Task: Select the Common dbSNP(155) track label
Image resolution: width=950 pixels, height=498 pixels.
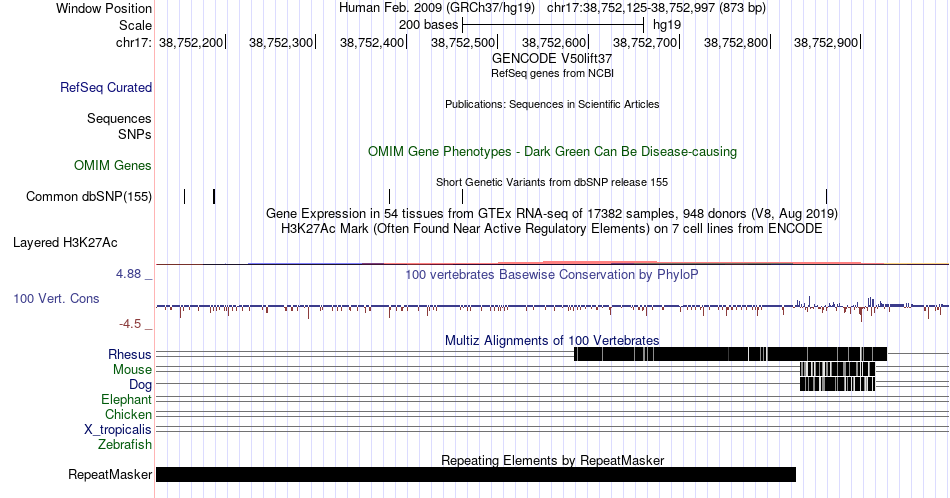Action: (x=89, y=196)
